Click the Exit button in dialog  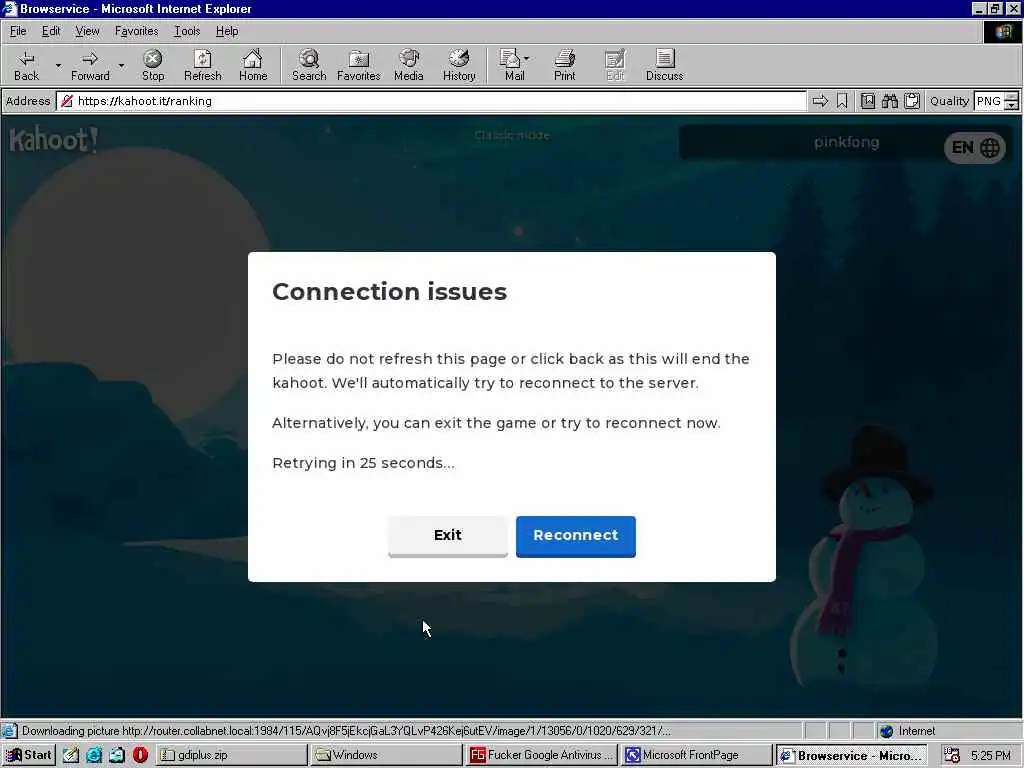tap(447, 536)
